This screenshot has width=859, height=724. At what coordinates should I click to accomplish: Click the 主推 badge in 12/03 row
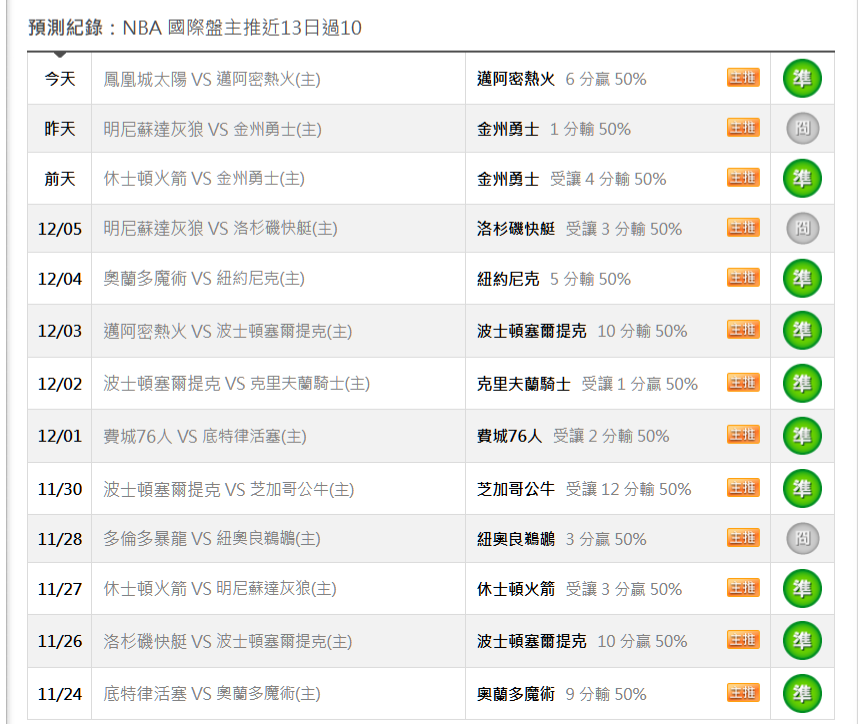[x=743, y=330]
